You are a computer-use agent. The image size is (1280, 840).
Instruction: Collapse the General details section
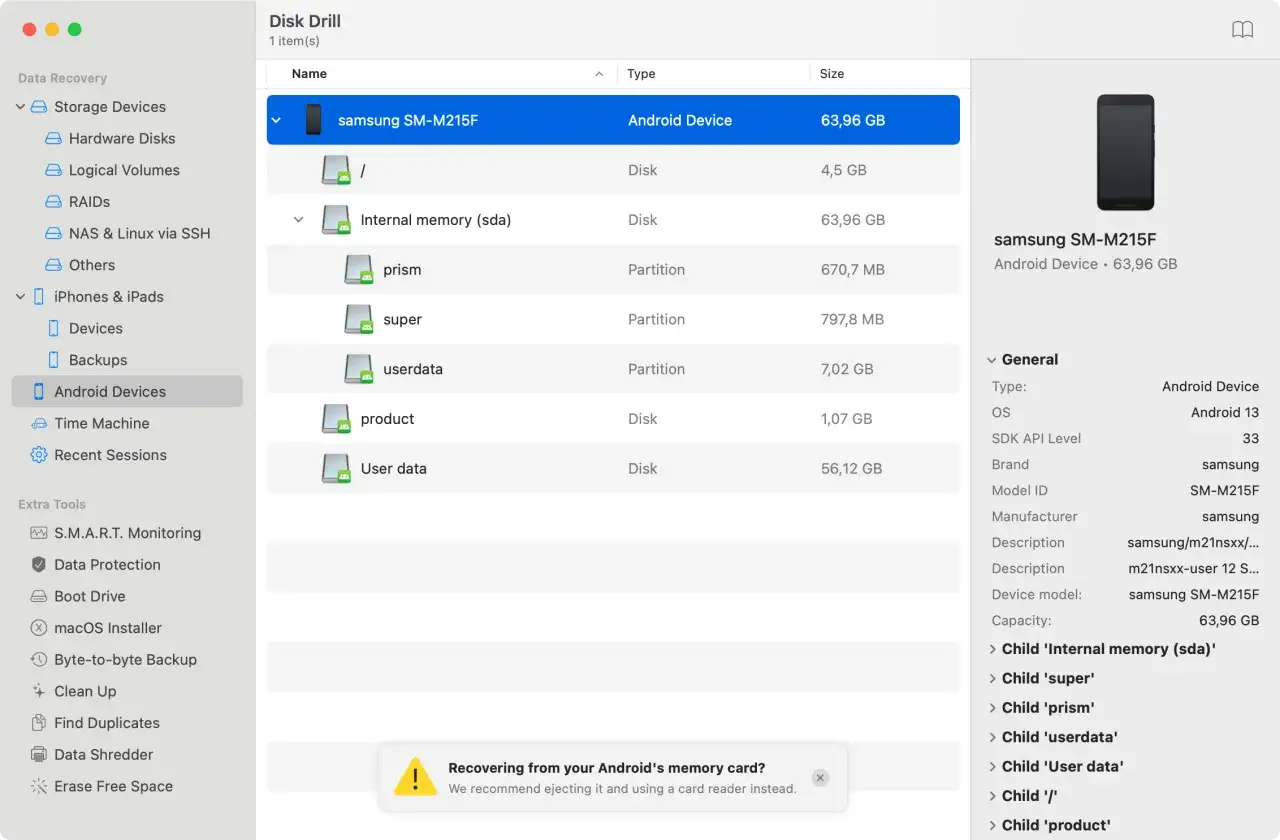(x=991, y=360)
